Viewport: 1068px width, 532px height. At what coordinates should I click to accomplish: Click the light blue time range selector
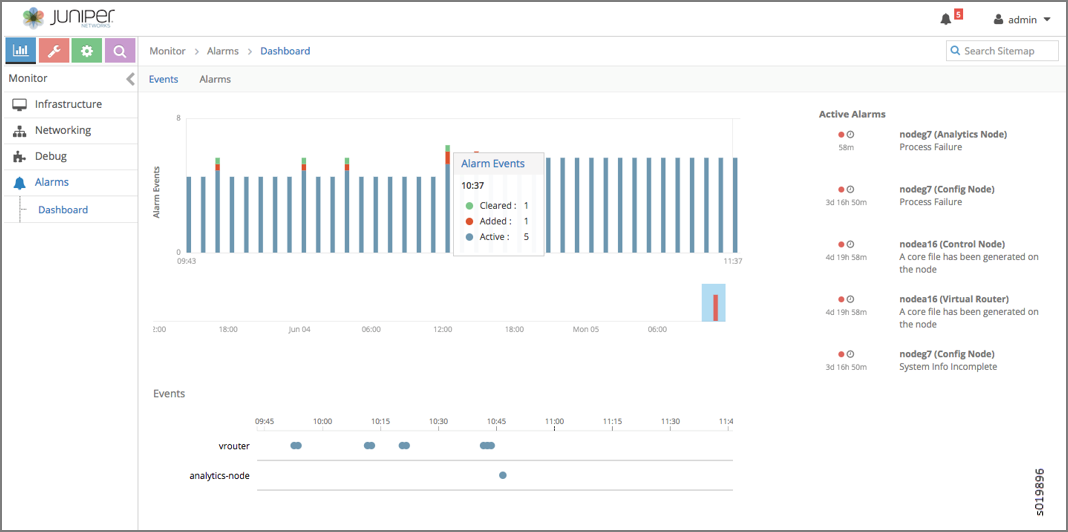click(714, 303)
